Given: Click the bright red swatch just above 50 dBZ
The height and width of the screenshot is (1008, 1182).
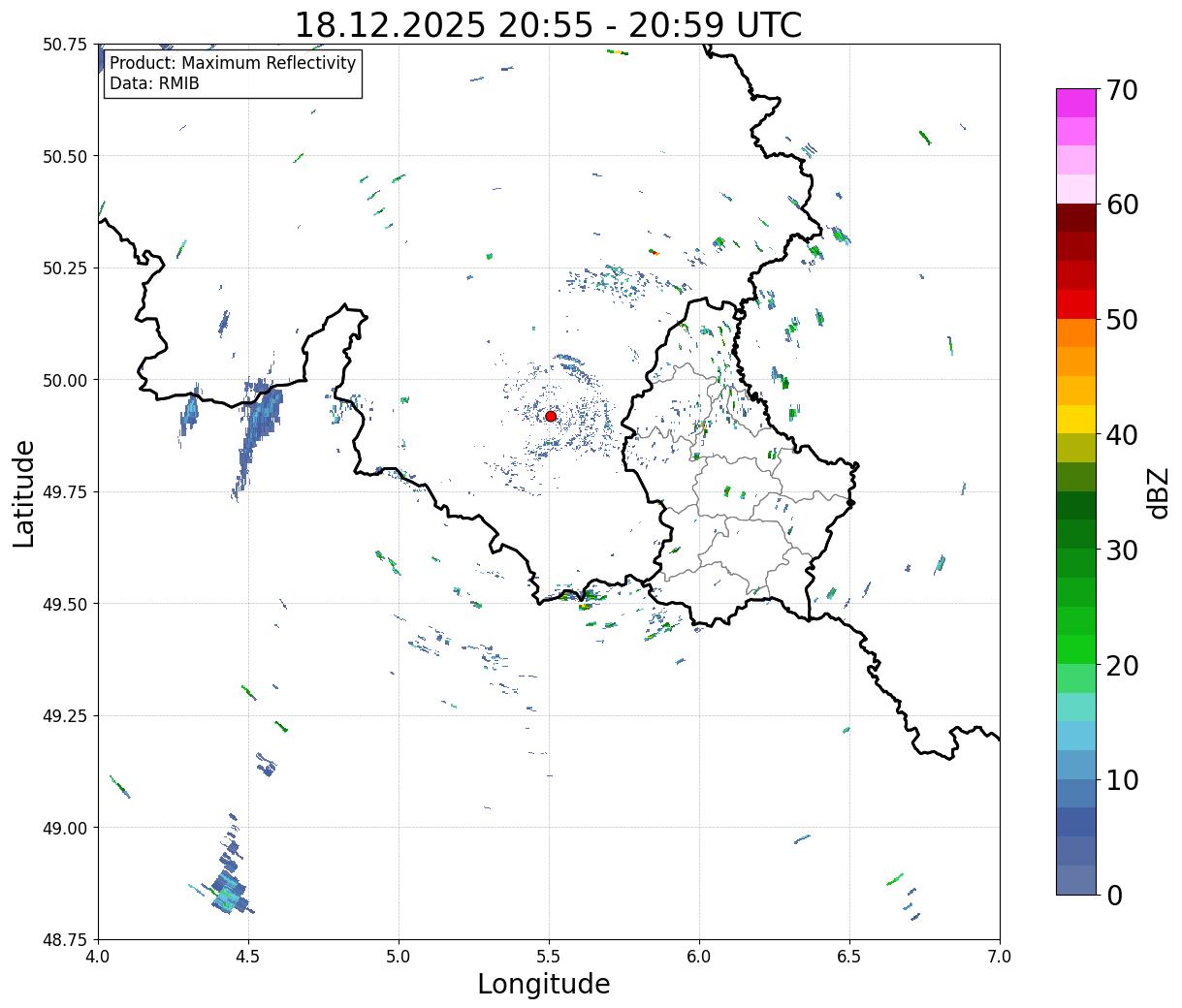Looking at the screenshot, I should click(1076, 304).
